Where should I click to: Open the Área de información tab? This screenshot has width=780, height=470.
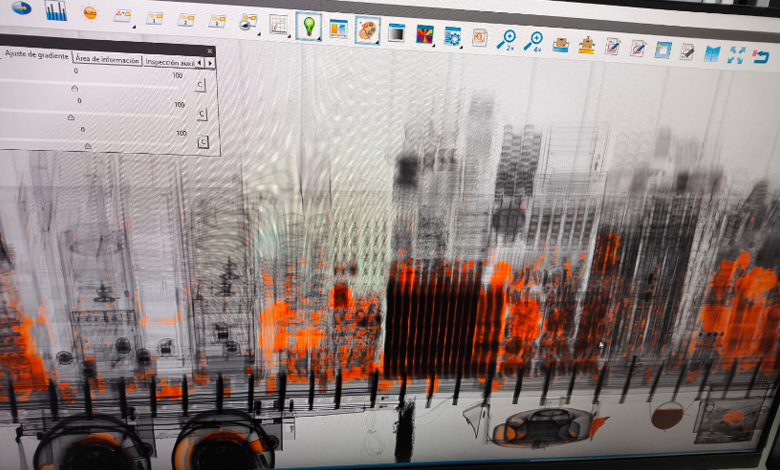click(107, 59)
